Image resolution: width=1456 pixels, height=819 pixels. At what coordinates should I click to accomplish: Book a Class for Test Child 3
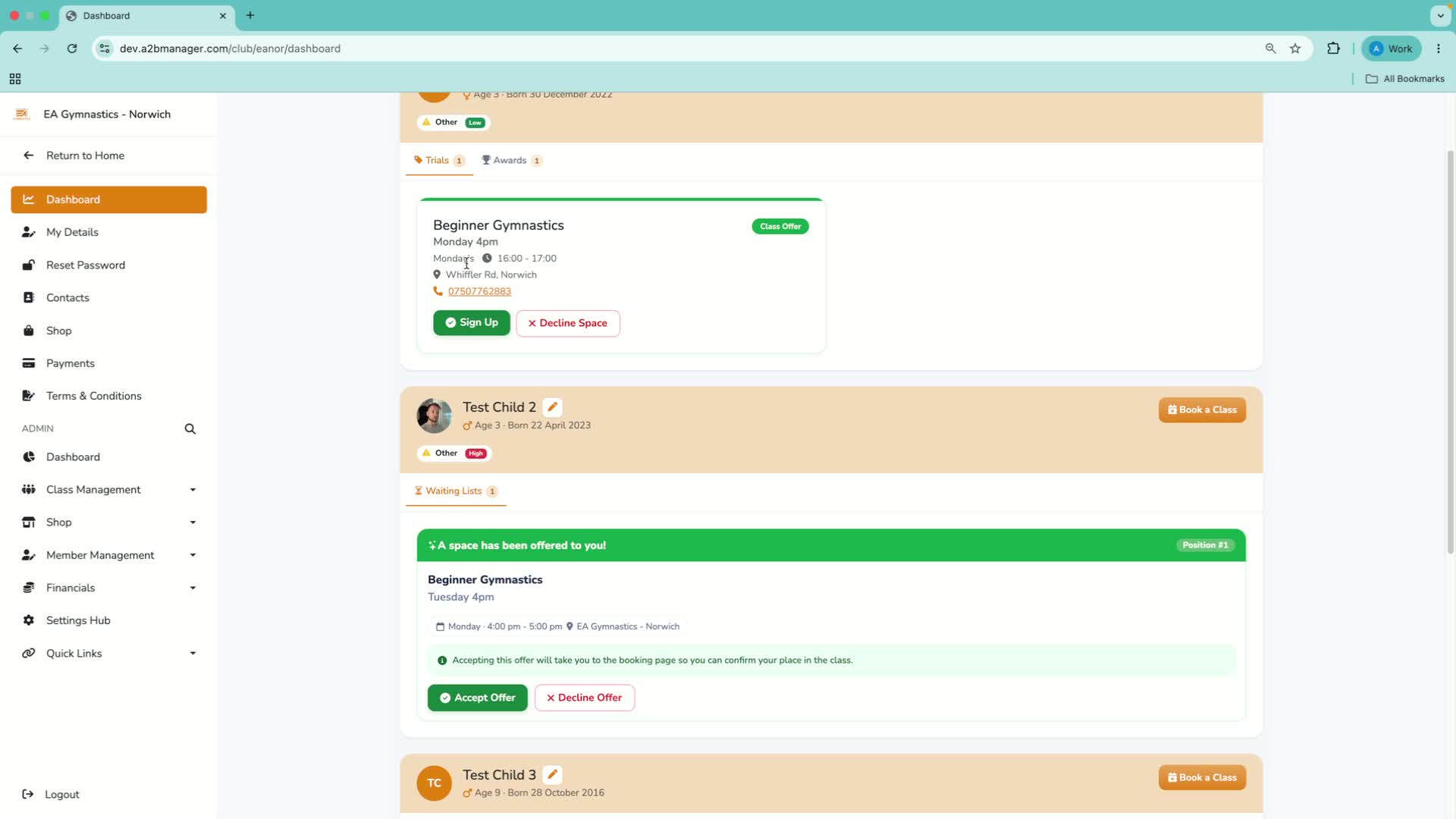point(1202,778)
